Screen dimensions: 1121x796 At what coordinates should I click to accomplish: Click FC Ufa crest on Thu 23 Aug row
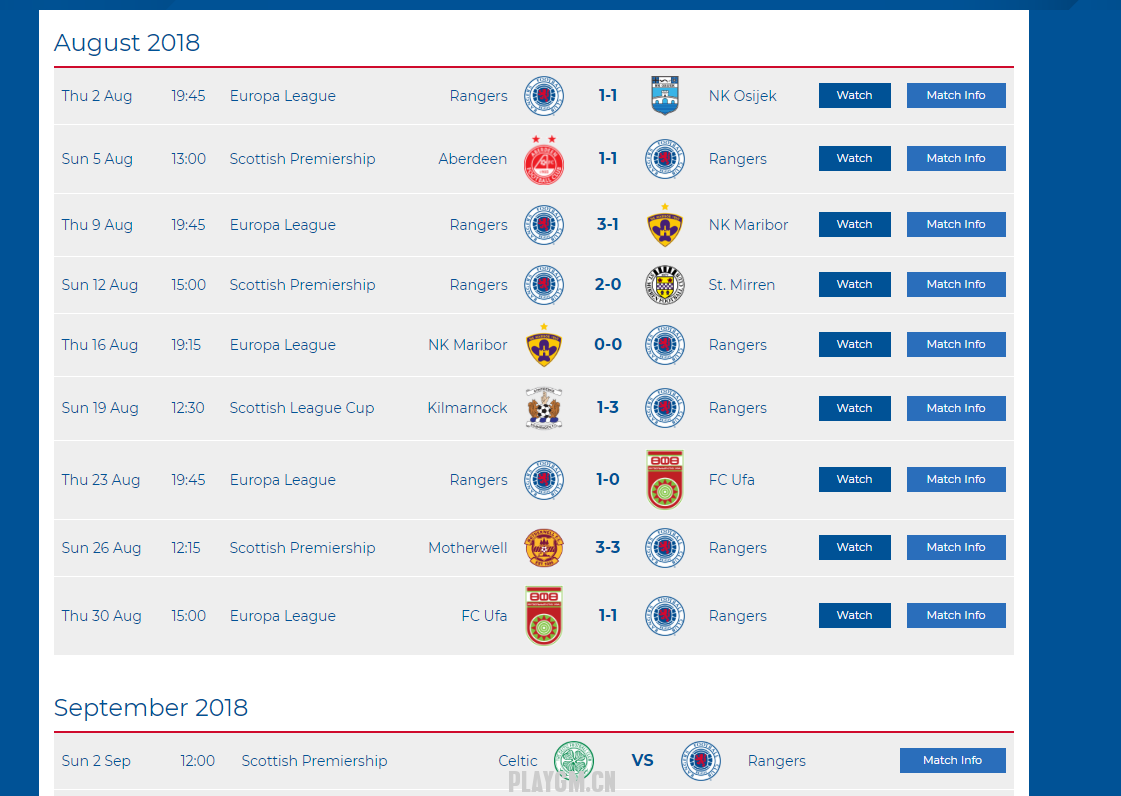tap(665, 479)
